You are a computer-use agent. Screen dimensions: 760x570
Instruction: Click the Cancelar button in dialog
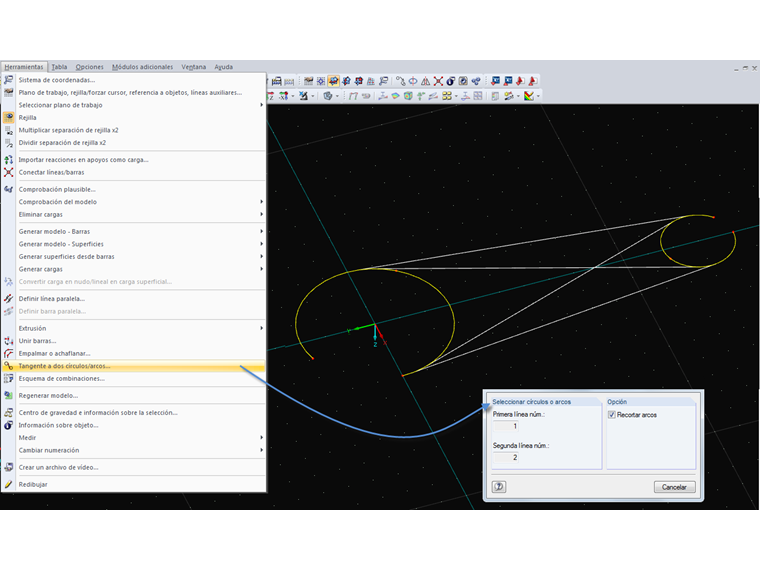(674, 487)
